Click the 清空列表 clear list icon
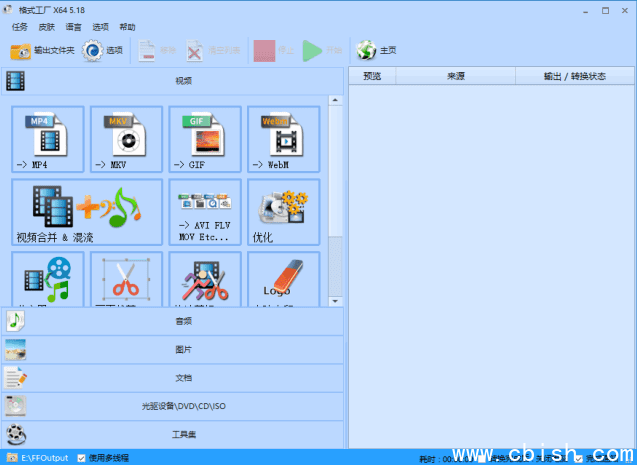 195,51
